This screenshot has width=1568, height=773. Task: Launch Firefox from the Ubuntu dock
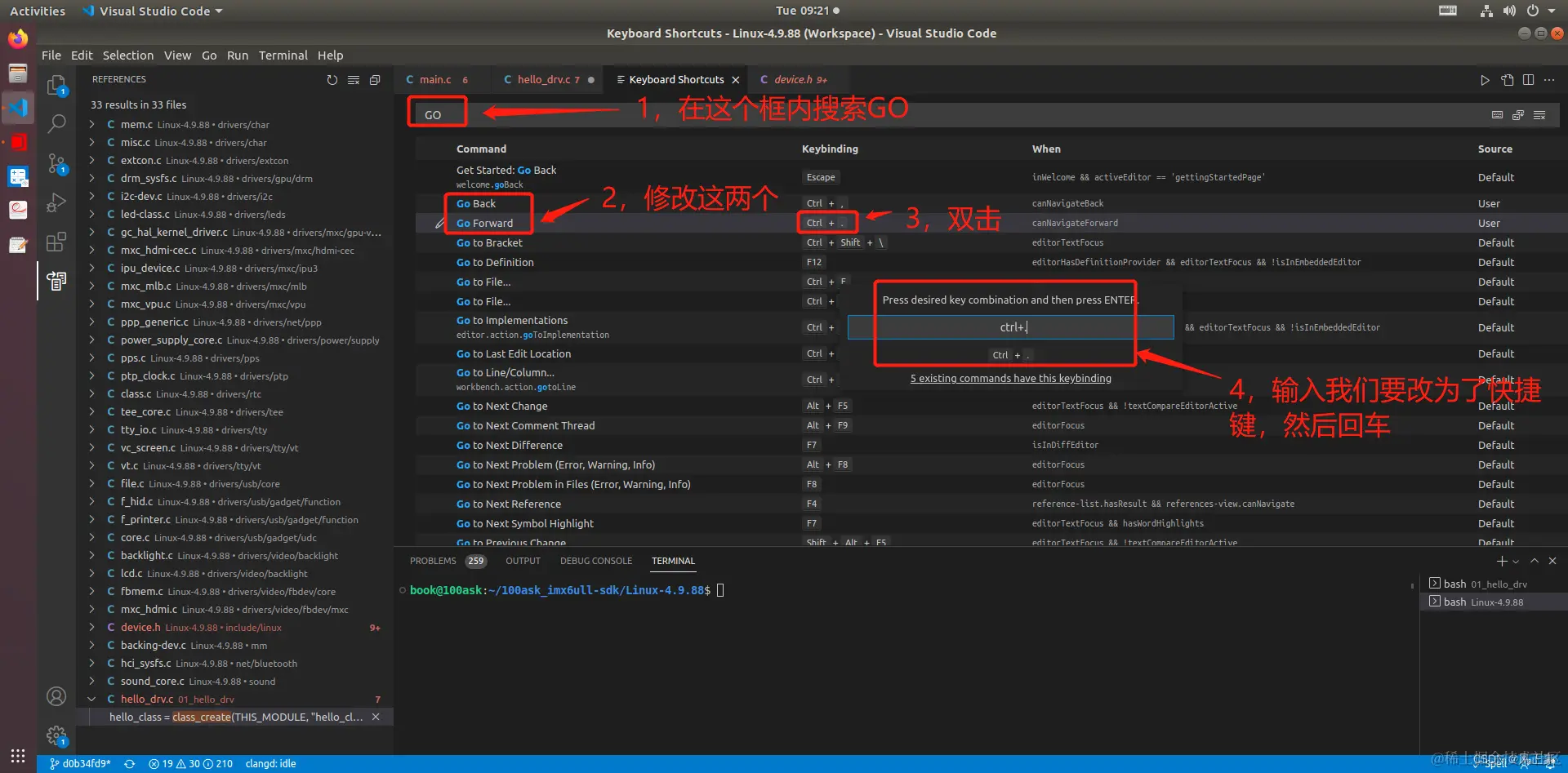point(18,39)
